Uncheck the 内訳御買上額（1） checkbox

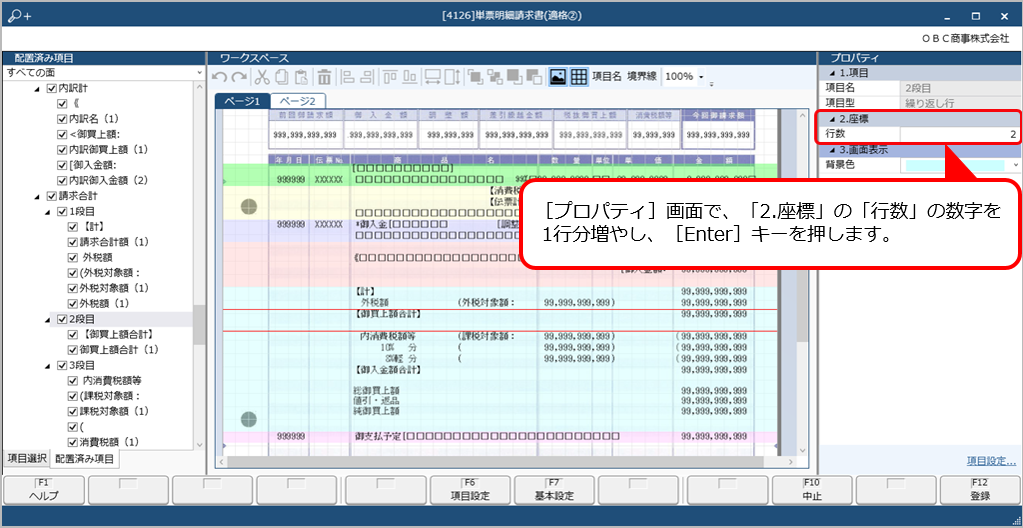click(x=62, y=149)
